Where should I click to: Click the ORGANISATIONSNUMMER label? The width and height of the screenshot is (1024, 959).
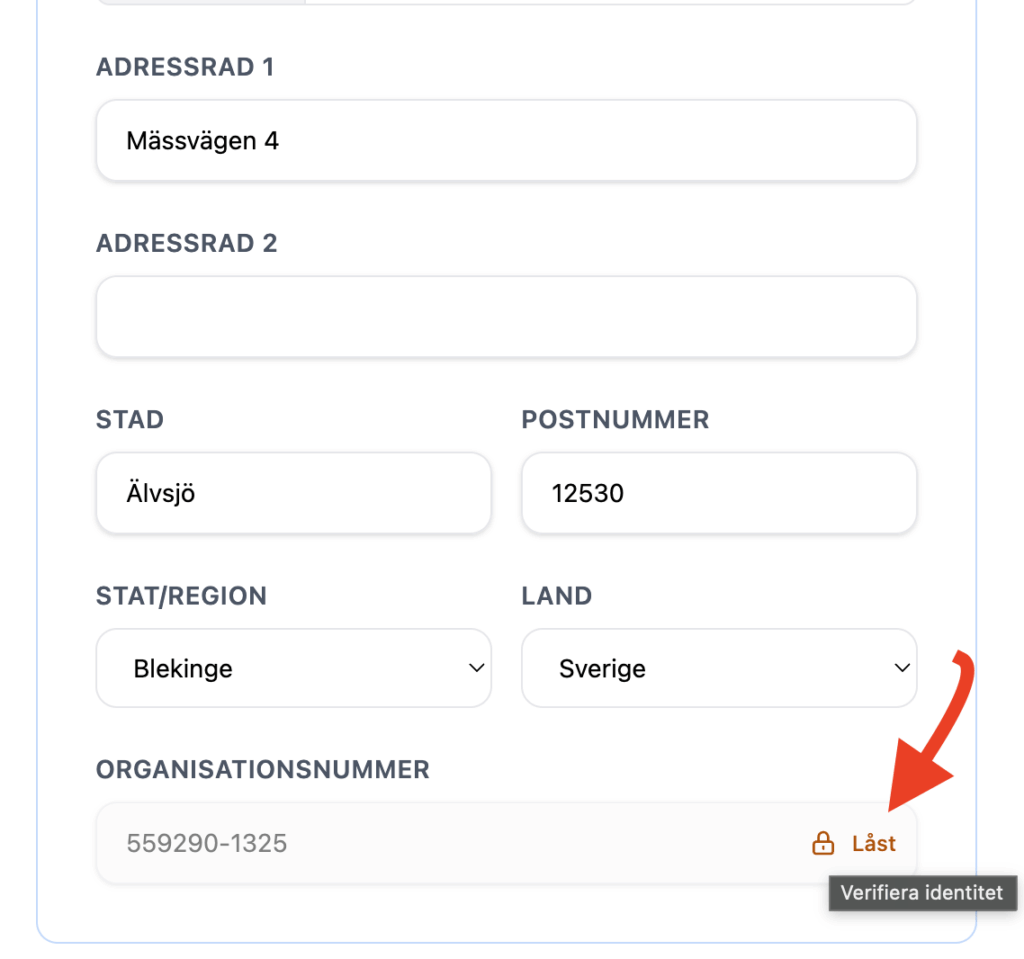(x=262, y=769)
